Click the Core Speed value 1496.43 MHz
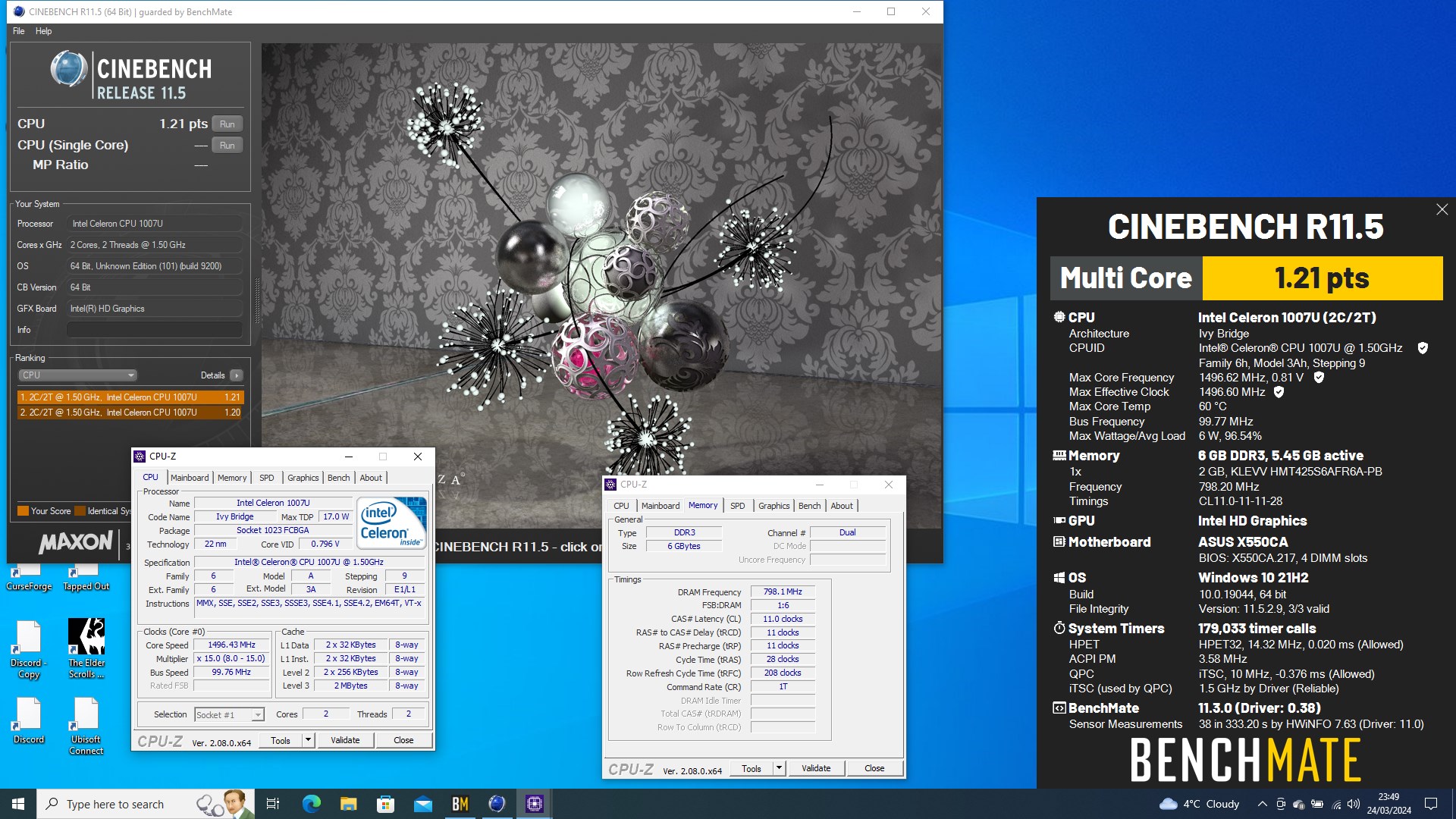The height and width of the screenshot is (819, 1456). point(232,645)
